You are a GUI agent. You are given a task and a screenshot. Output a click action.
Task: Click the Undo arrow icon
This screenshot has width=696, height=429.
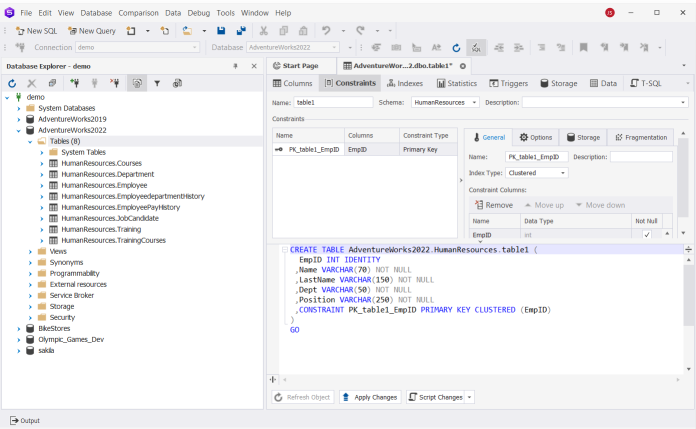(326, 31)
